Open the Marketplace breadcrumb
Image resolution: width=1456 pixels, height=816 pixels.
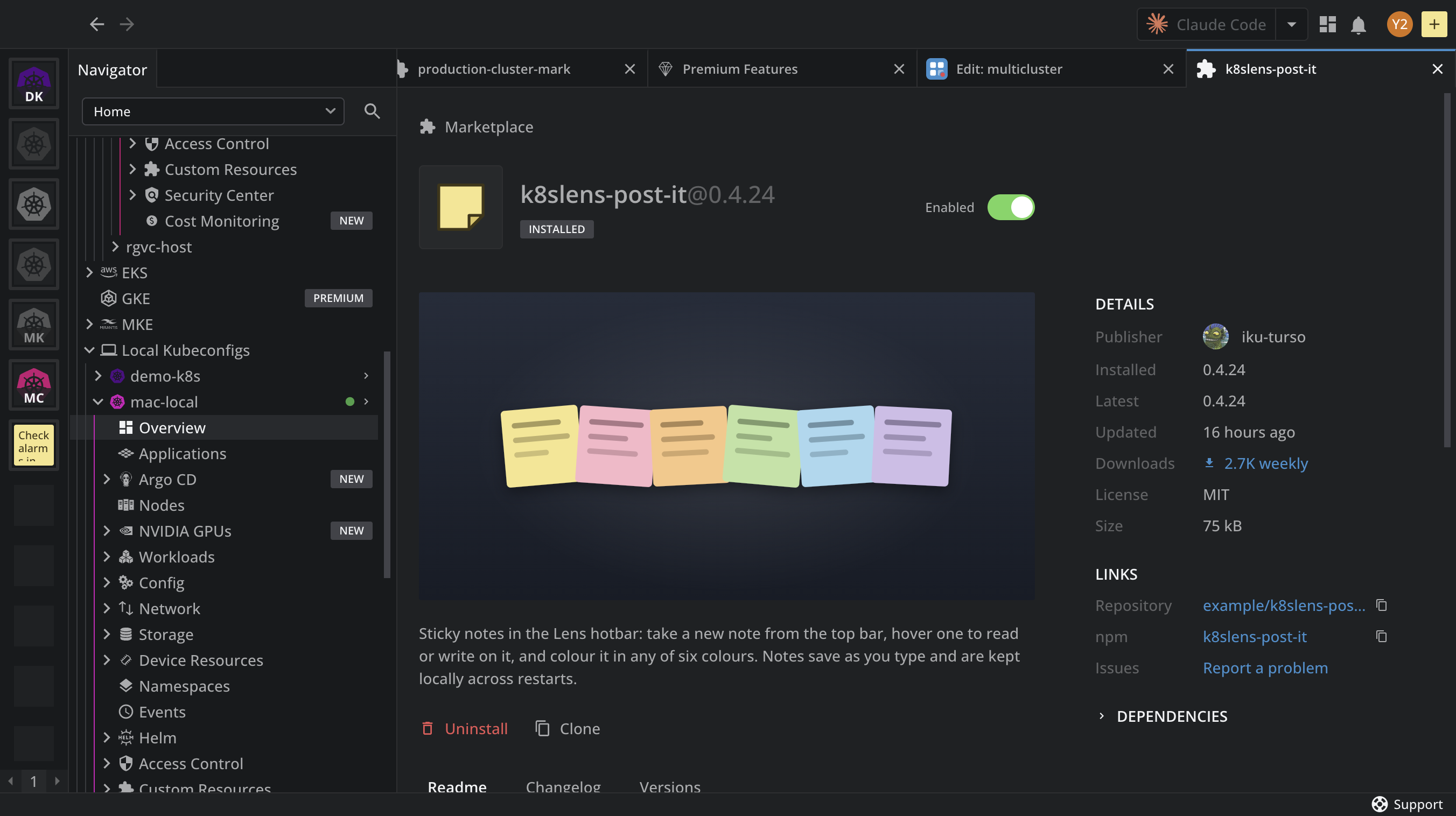(x=477, y=127)
